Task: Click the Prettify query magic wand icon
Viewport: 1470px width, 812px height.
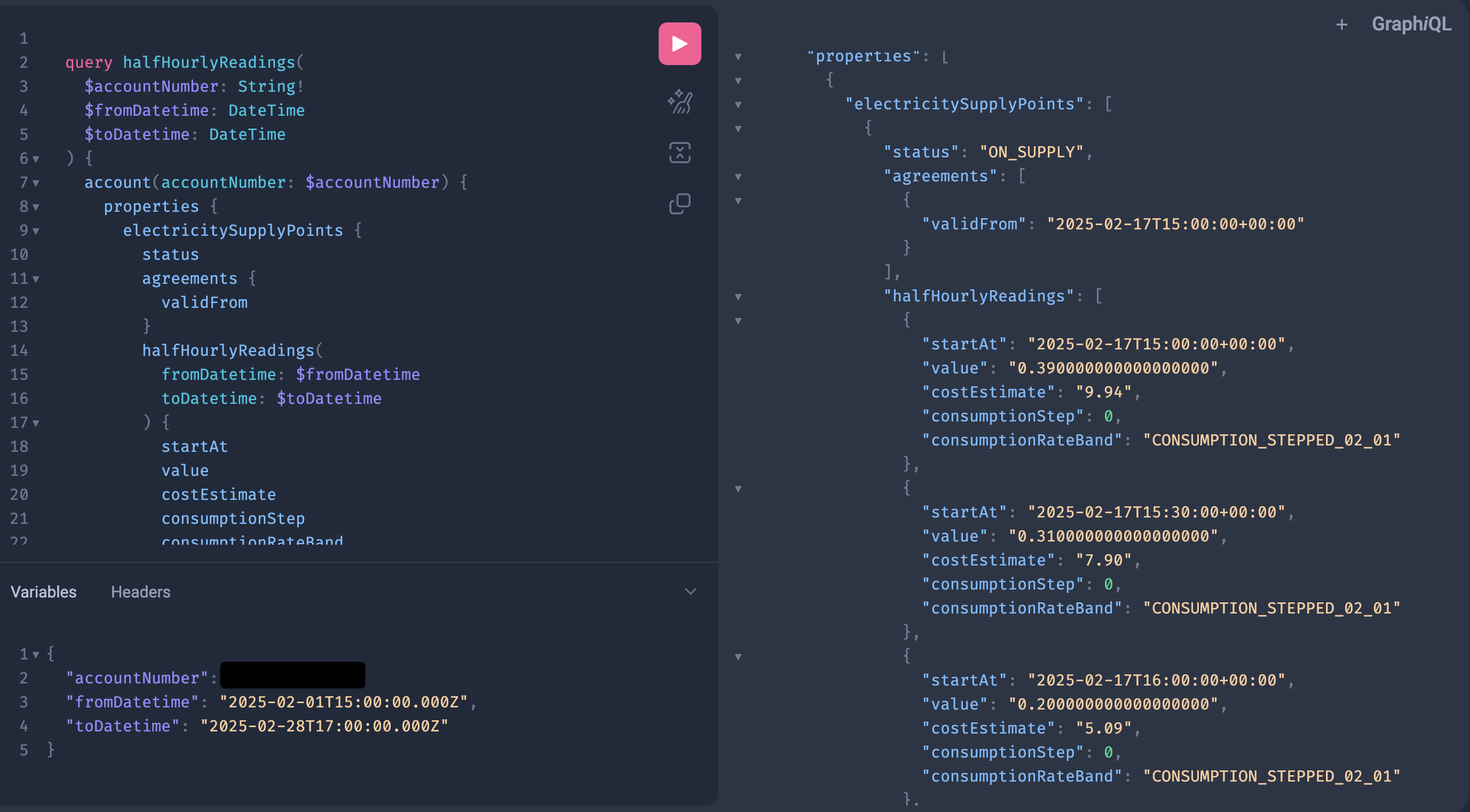Action: (x=679, y=102)
